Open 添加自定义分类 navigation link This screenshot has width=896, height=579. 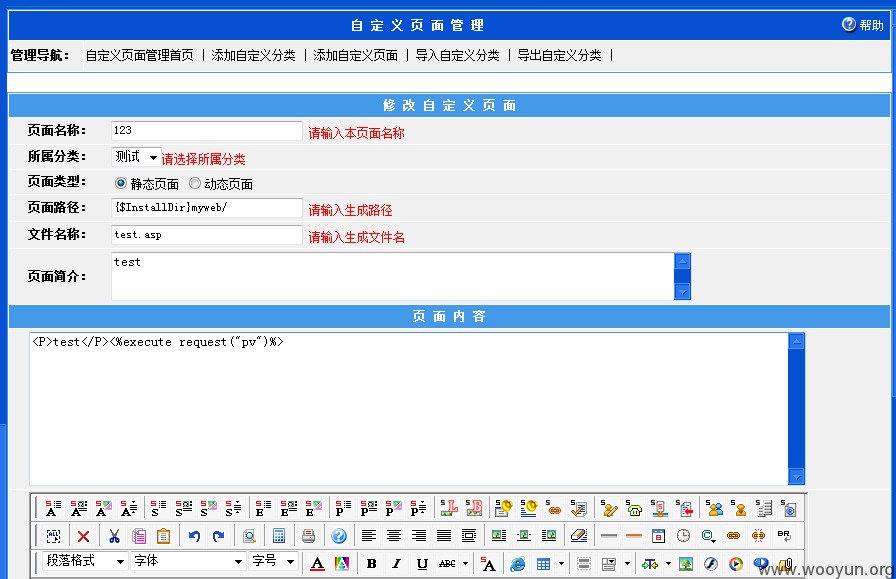coord(253,55)
